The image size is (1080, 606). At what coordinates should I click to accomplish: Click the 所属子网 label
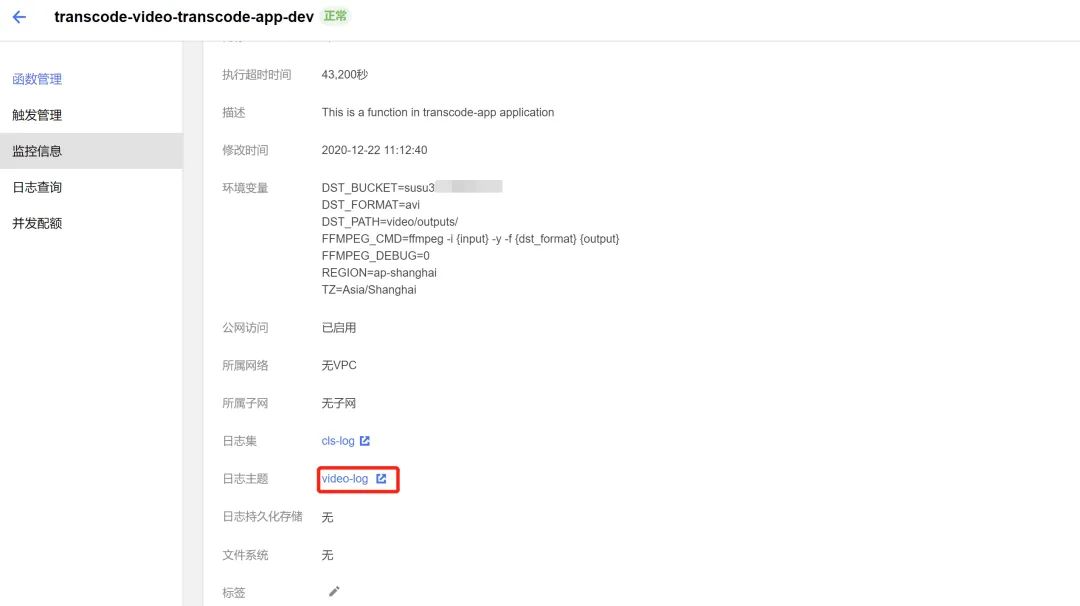coord(245,404)
